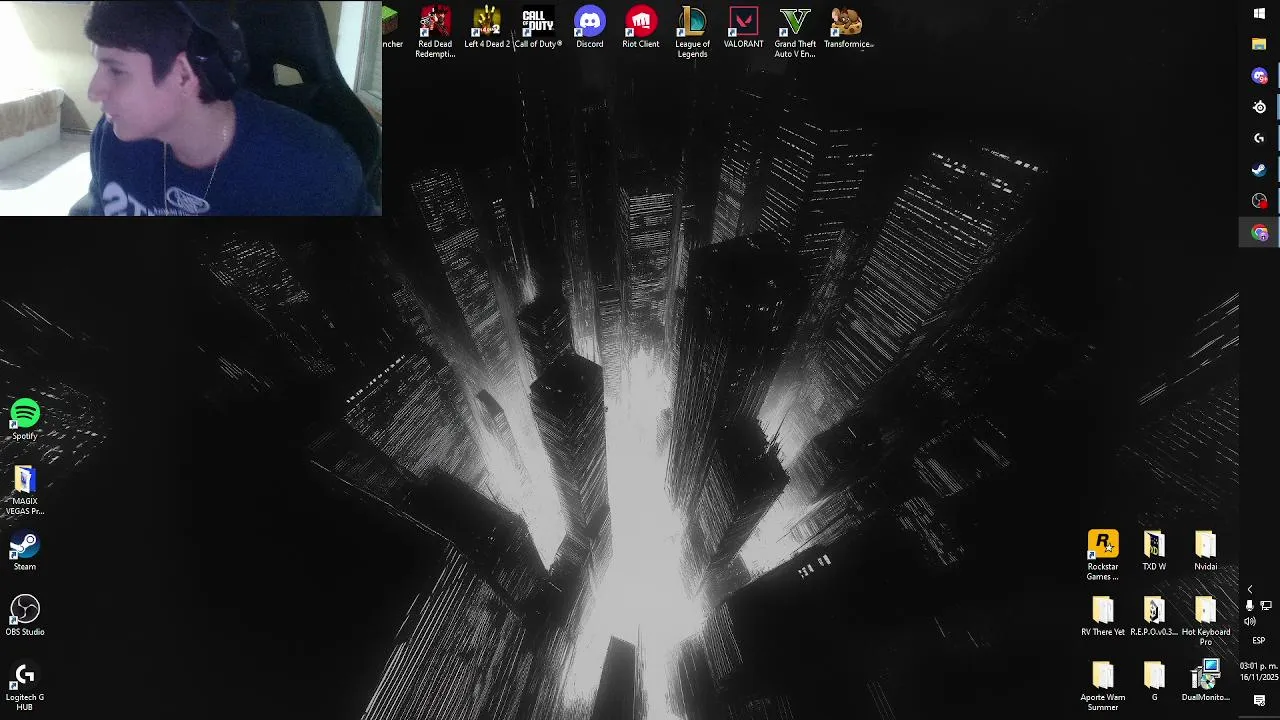This screenshot has height=720, width=1280.
Task: Open network status tray icon
Action: click(x=1266, y=606)
